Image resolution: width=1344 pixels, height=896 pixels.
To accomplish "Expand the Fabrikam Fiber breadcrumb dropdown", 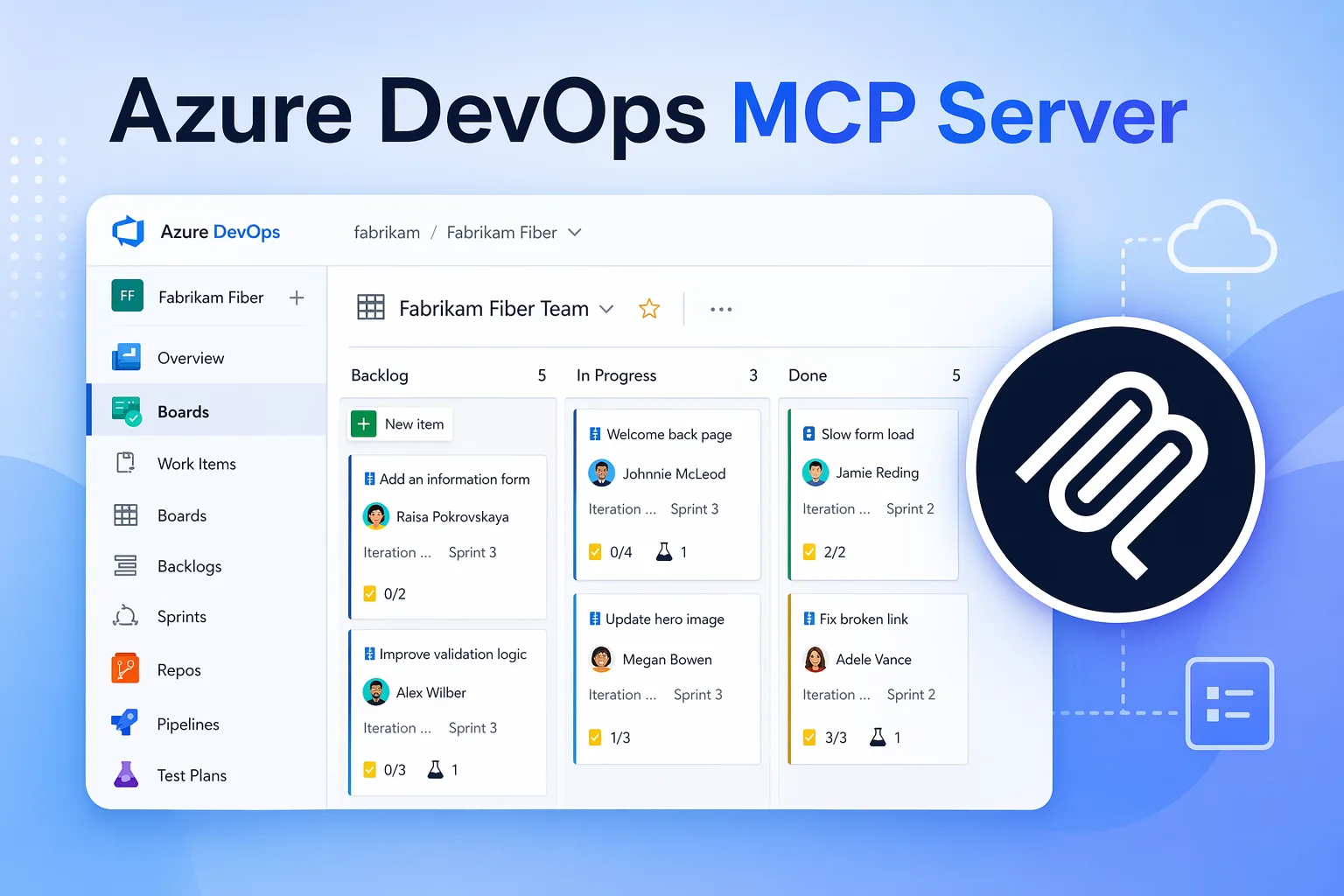I will (575, 232).
